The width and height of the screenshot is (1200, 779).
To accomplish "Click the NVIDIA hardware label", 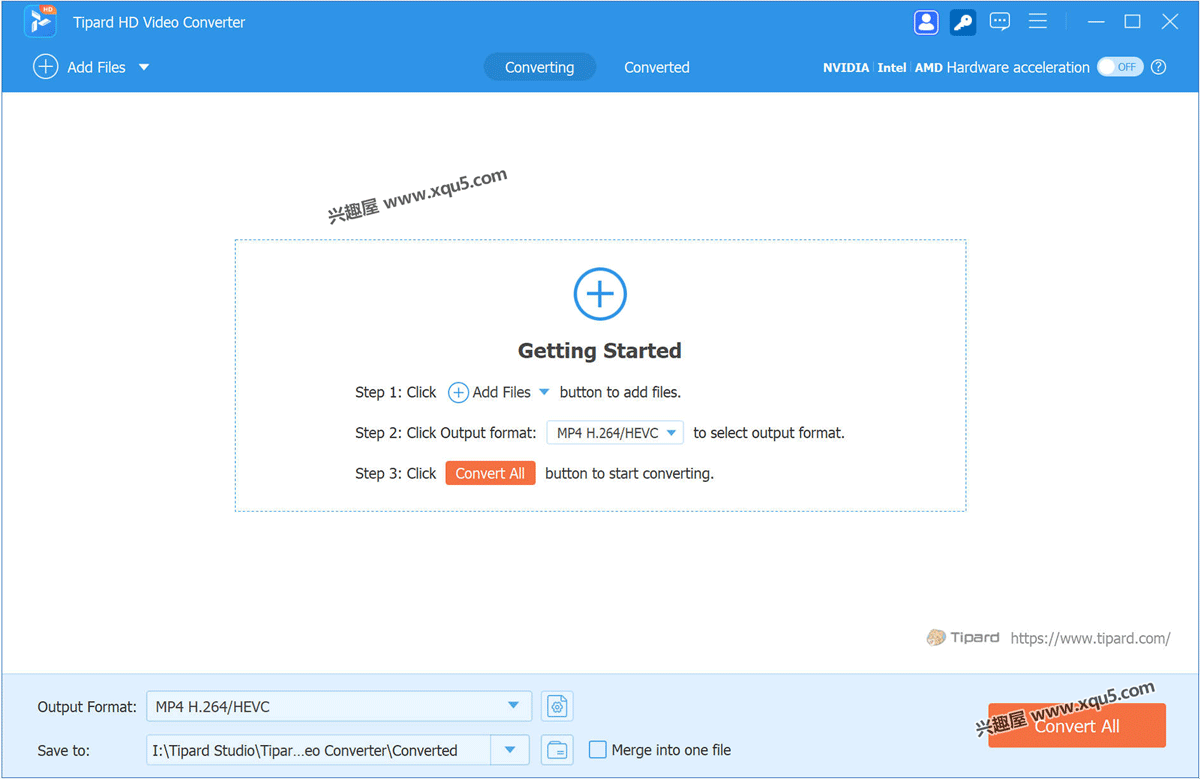I will pyautogui.click(x=846, y=68).
